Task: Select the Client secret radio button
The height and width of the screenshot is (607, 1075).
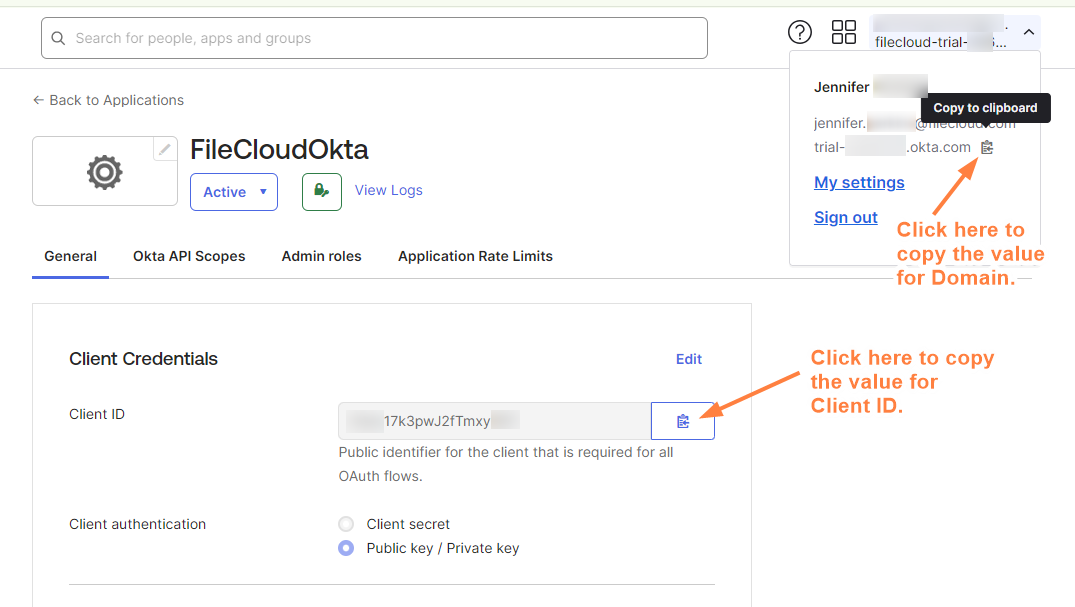Action: 346,524
